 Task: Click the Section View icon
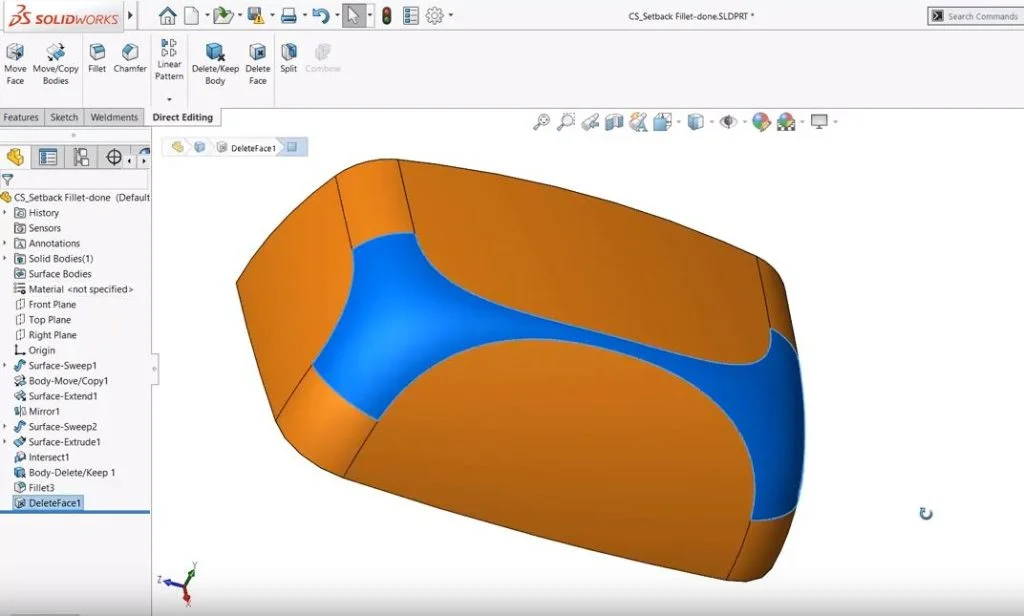pyautogui.click(x=613, y=120)
